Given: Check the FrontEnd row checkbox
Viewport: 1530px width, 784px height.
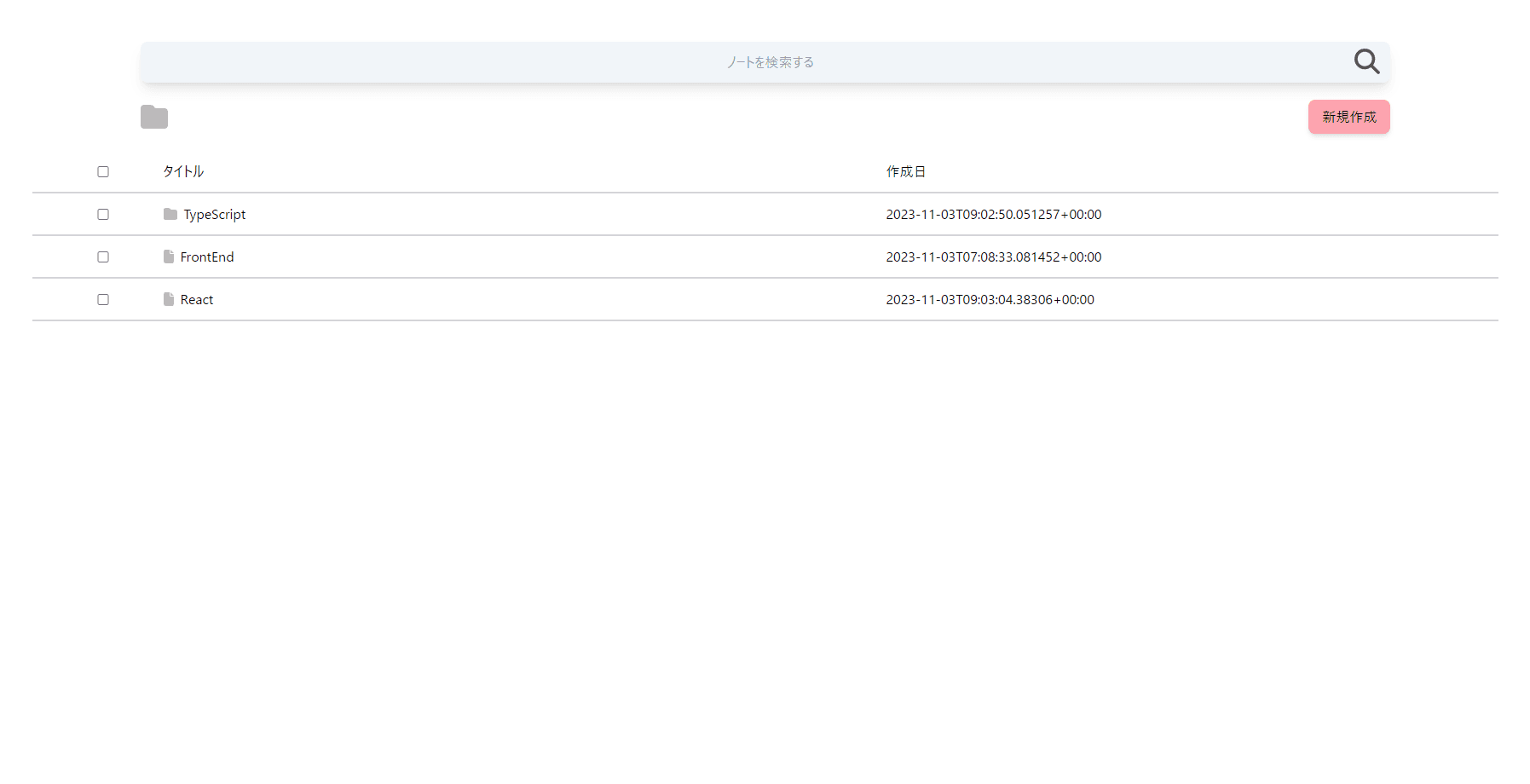Looking at the screenshot, I should pos(103,257).
